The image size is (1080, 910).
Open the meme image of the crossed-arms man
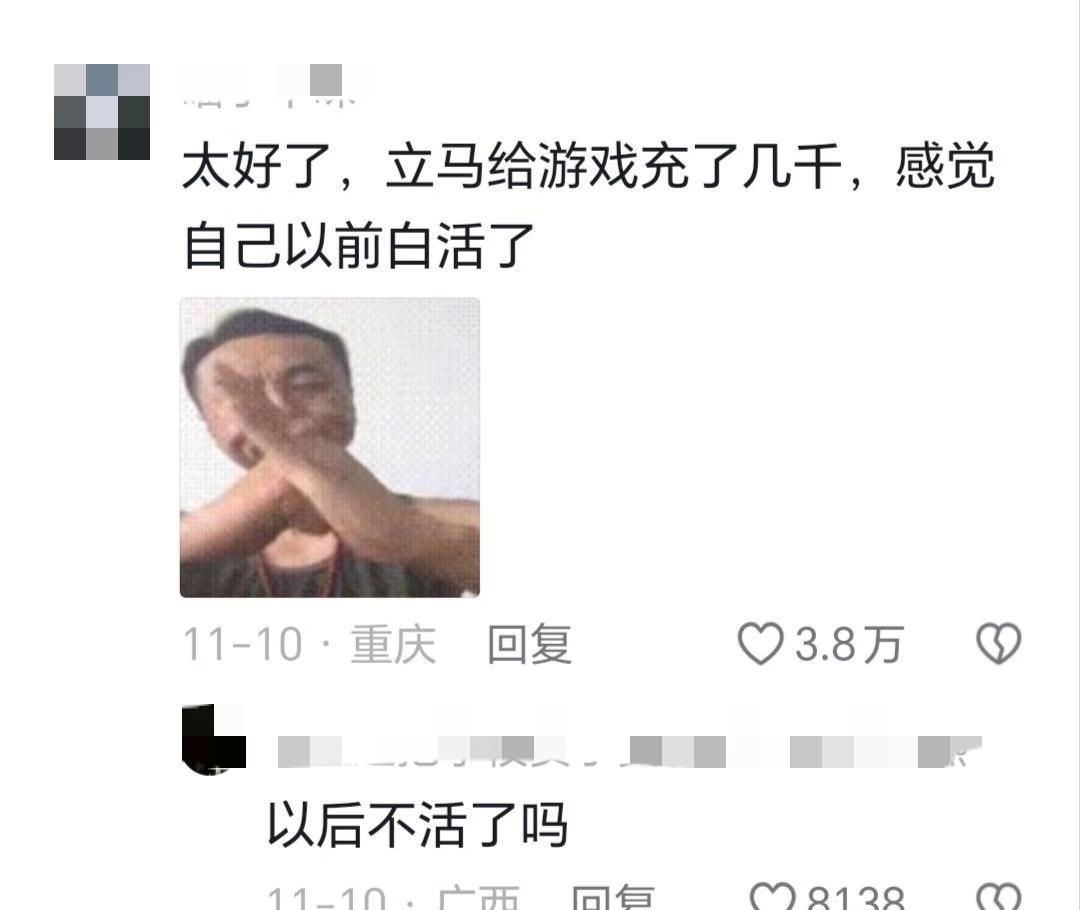(330, 447)
